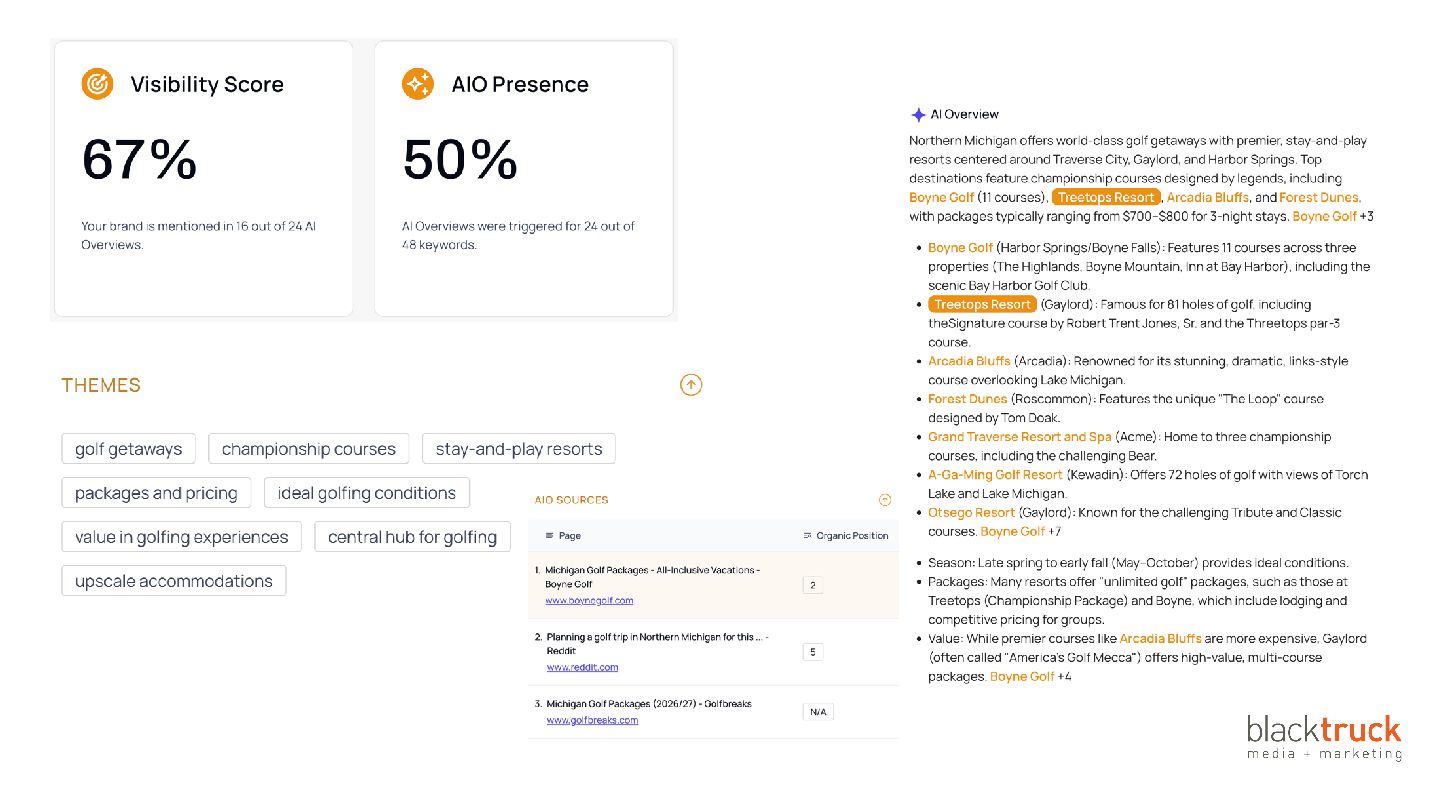Image resolution: width=1440 pixels, height=811 pixels.
Task: Click the Visibility Score target icon
Action: 97,84
